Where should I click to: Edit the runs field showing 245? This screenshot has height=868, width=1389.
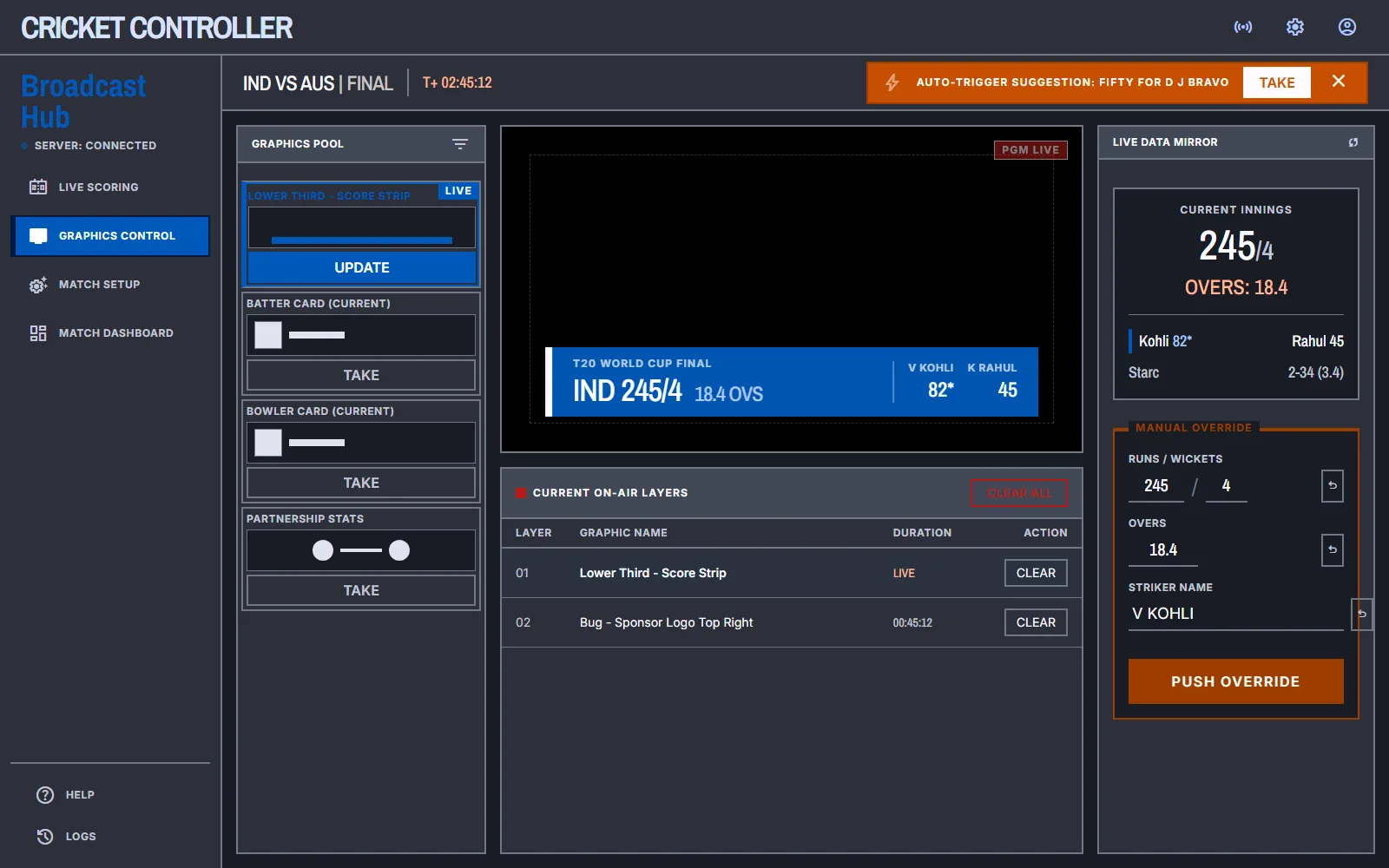[1156, 486]
